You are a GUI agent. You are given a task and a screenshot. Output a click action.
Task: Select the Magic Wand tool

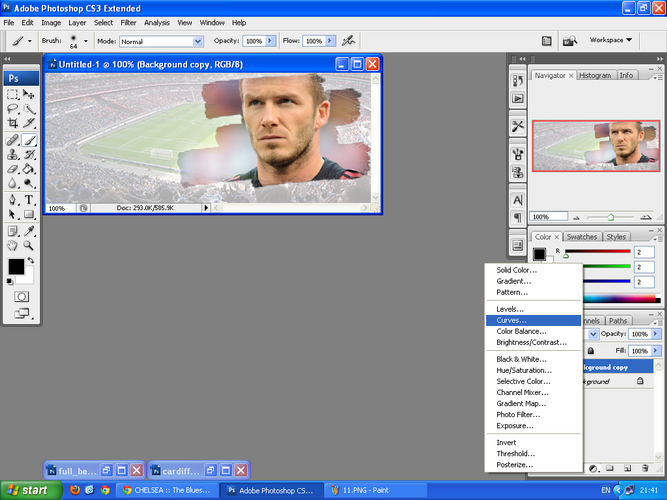tap(29, 109)
